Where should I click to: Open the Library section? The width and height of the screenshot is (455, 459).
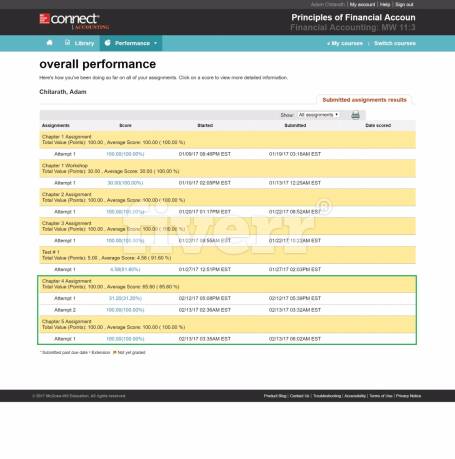[79, 43]
